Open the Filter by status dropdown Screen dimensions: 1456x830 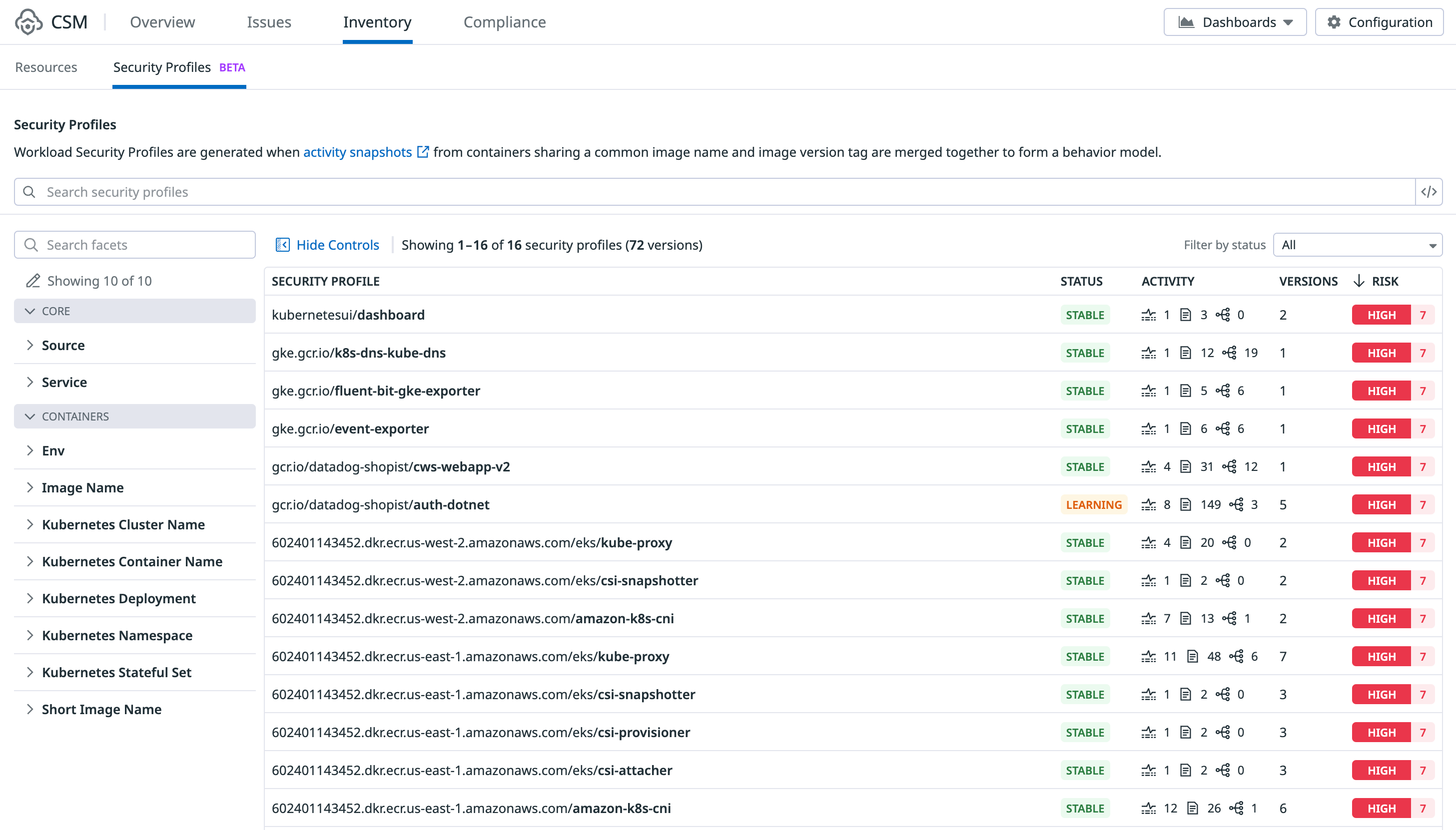pyautogui.click(x=1358, y=245)
